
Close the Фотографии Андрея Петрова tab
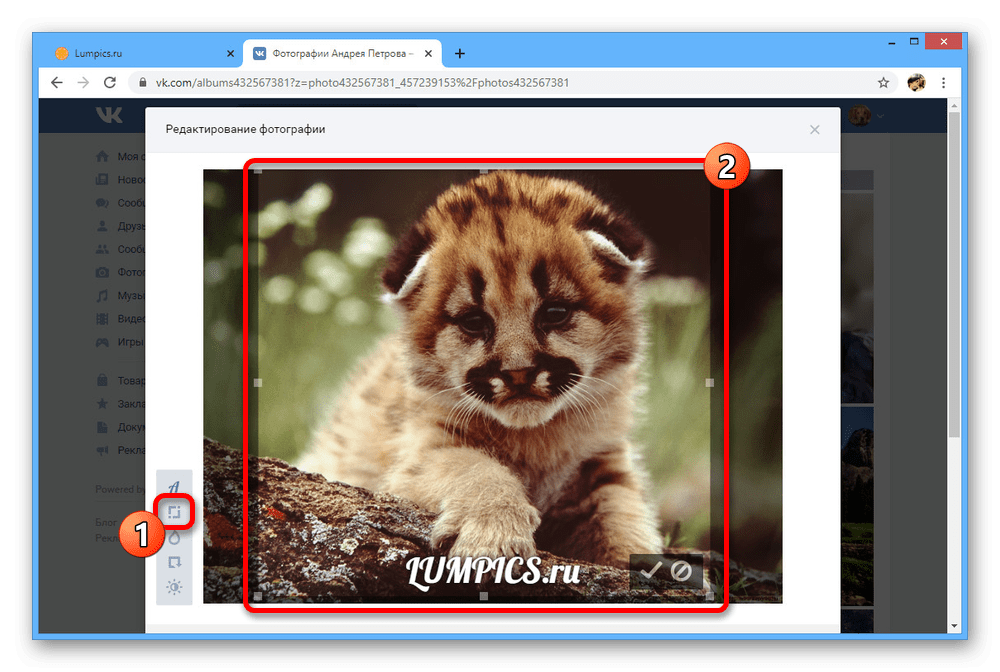(429, 54)
